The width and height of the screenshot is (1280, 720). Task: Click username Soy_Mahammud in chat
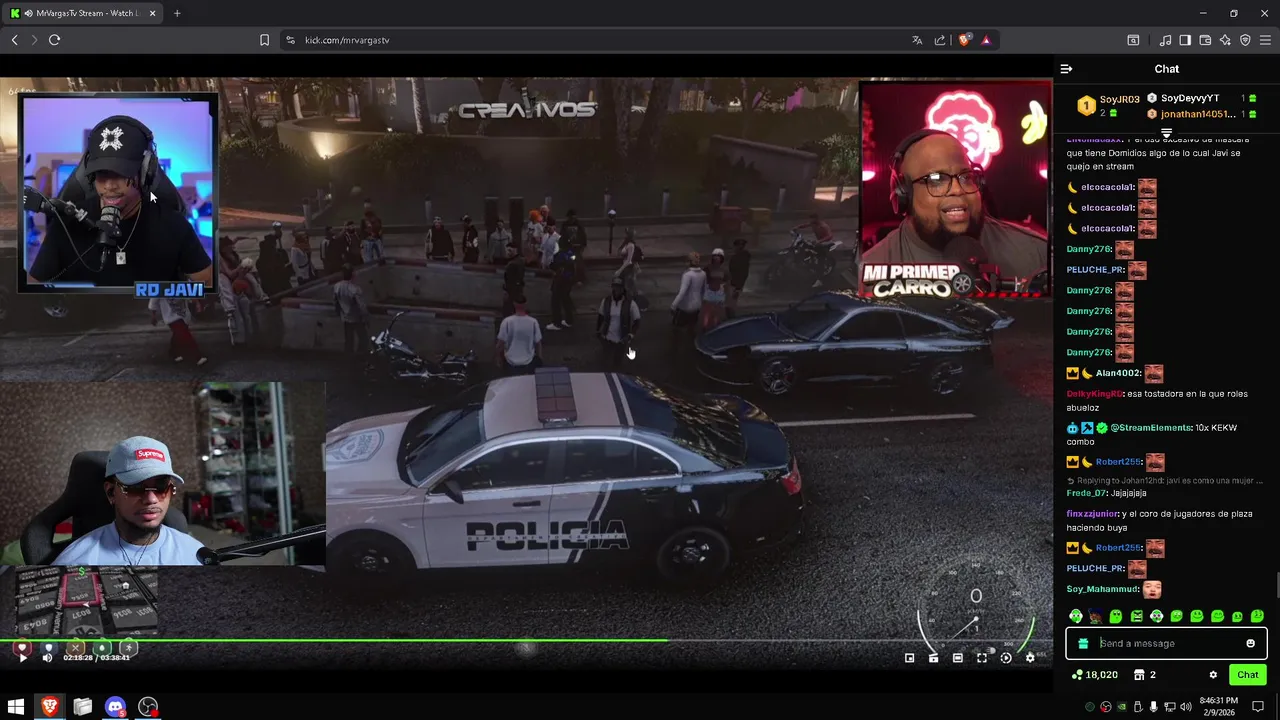coord(1103,590)
